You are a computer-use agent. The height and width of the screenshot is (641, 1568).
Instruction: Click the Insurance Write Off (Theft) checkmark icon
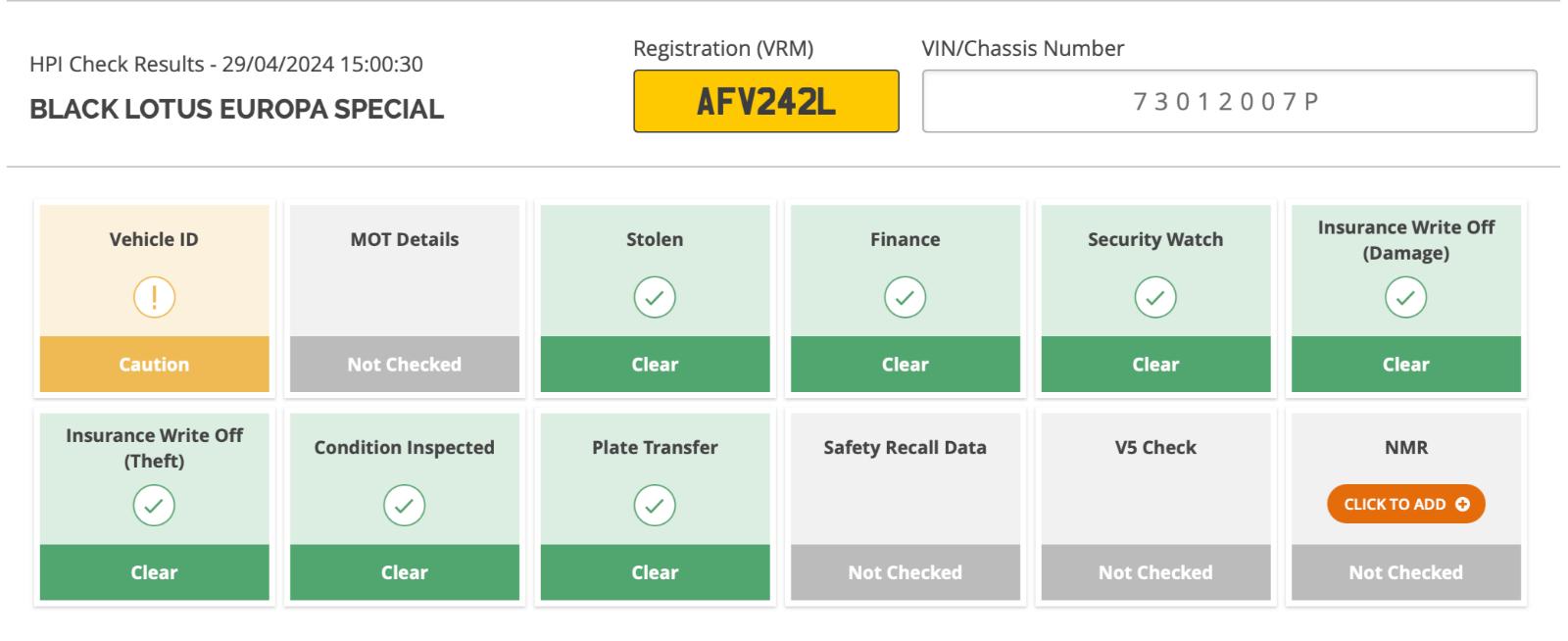click(x=154, y=506)
